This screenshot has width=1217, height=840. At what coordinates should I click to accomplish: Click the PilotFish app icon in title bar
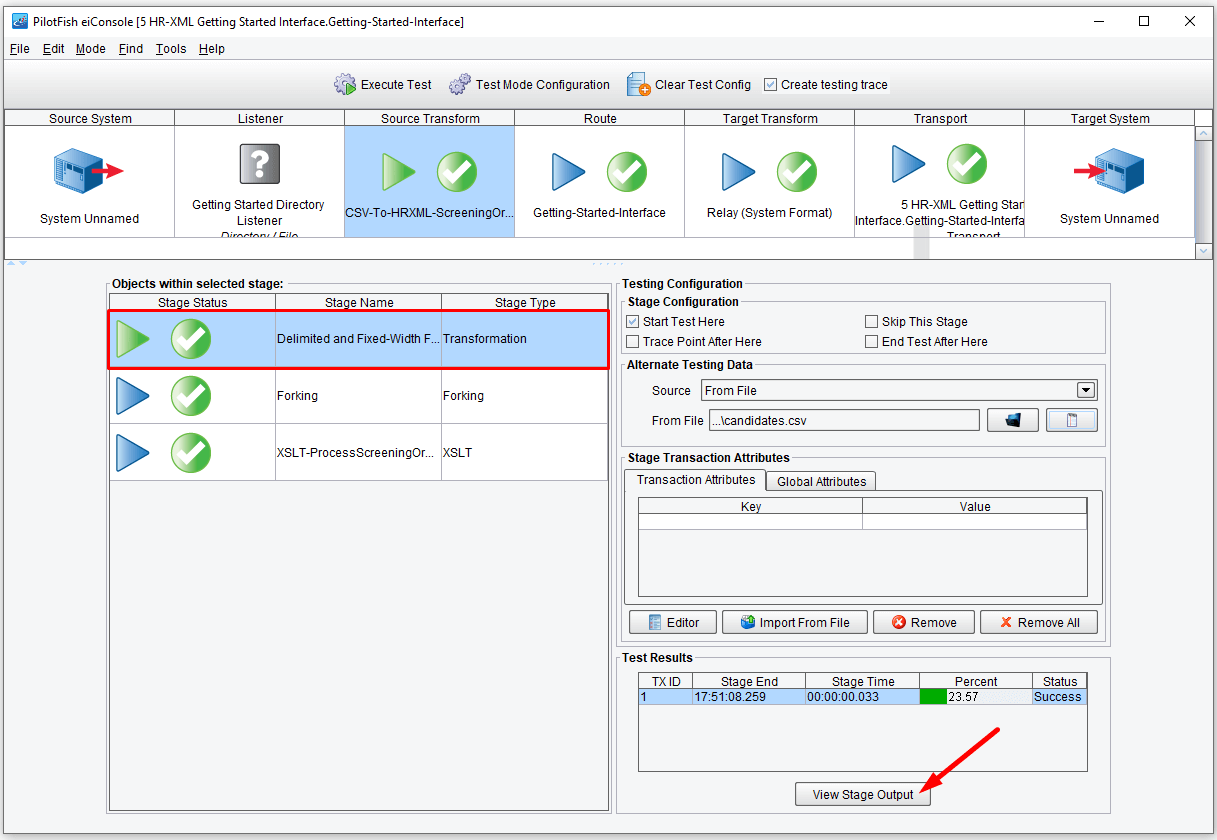[19, 21]
